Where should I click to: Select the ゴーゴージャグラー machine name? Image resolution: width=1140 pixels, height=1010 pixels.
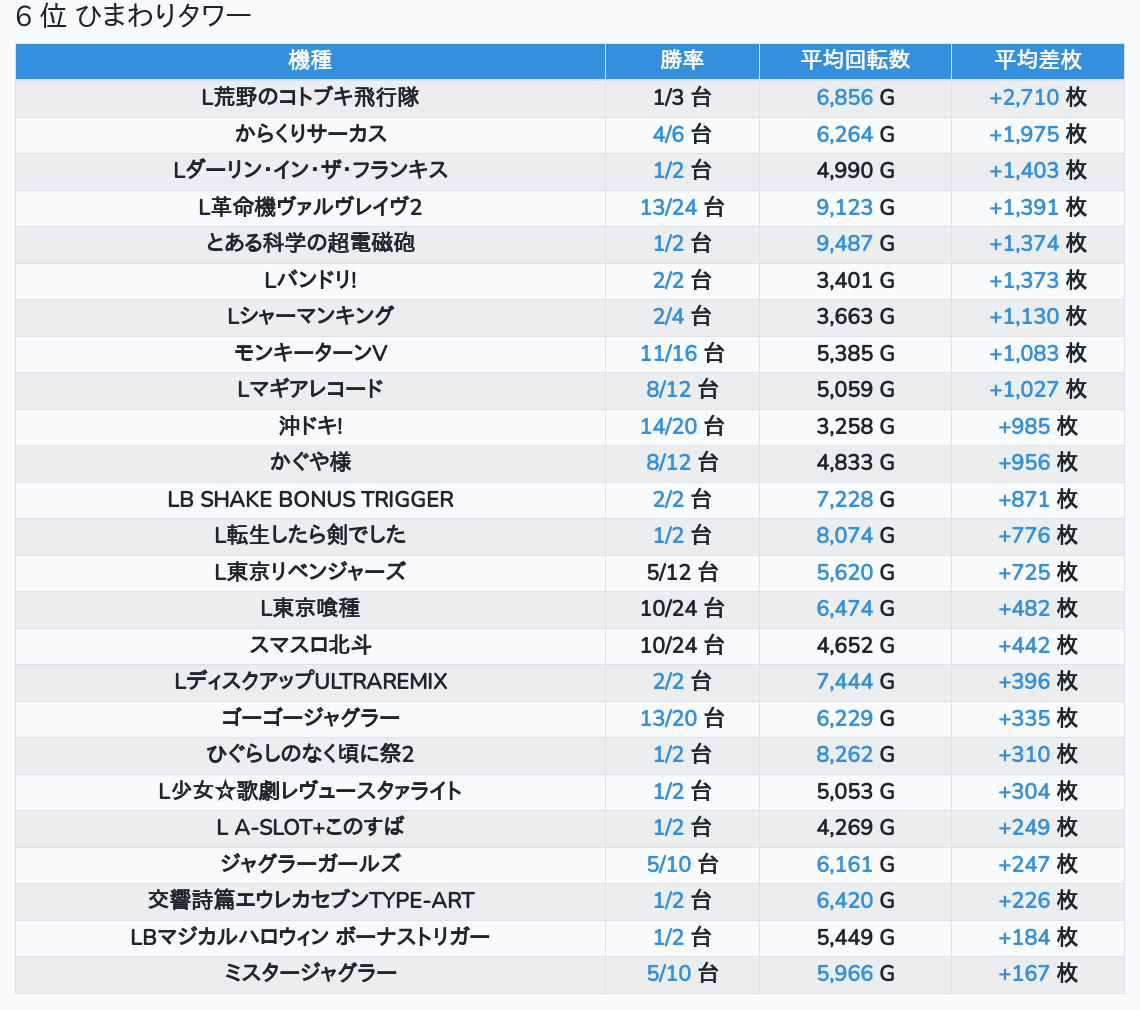click(x=310, y=718)
